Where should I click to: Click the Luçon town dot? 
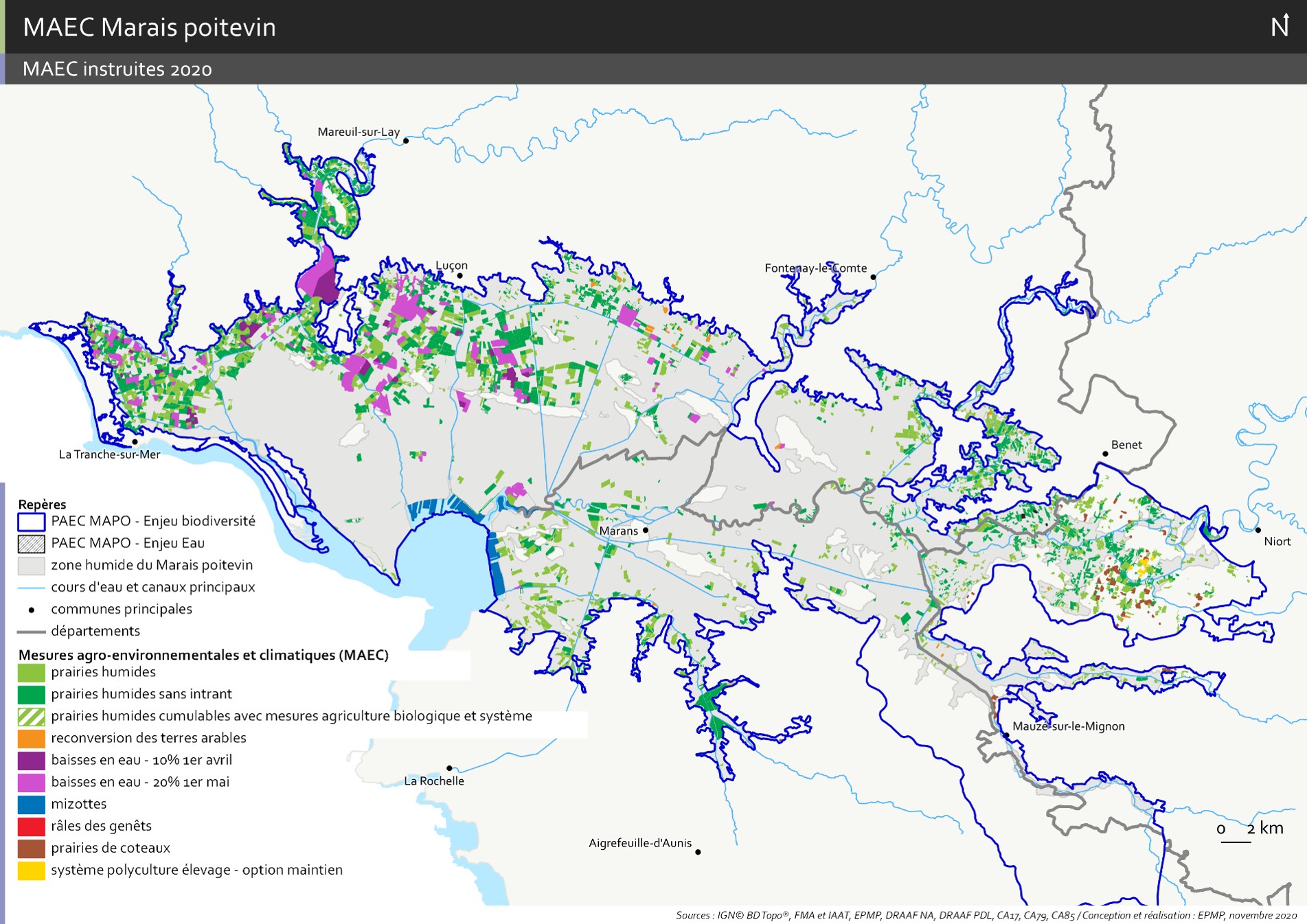(x=459, y=276)
